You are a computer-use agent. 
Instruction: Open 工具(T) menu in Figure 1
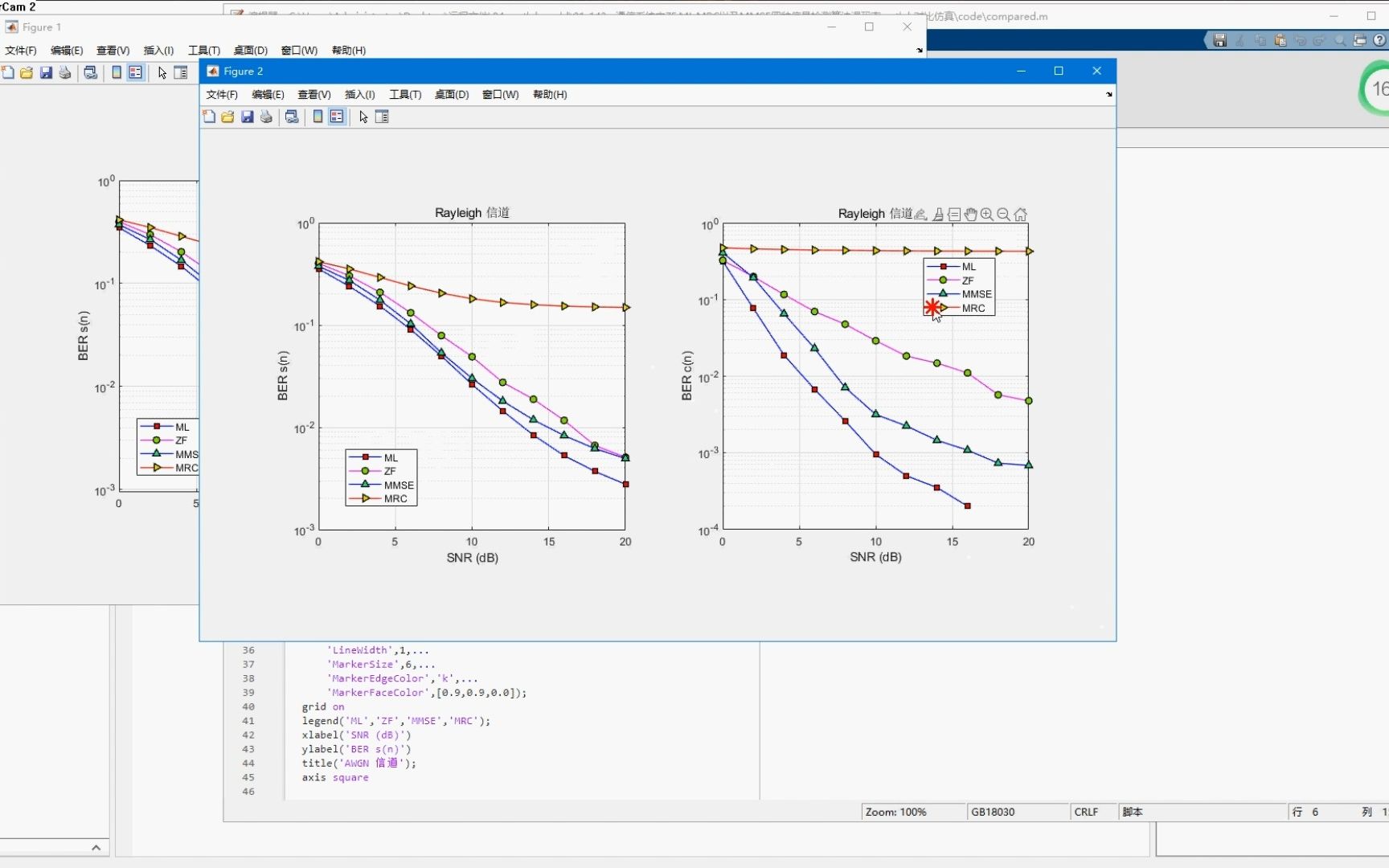(204, 51)
